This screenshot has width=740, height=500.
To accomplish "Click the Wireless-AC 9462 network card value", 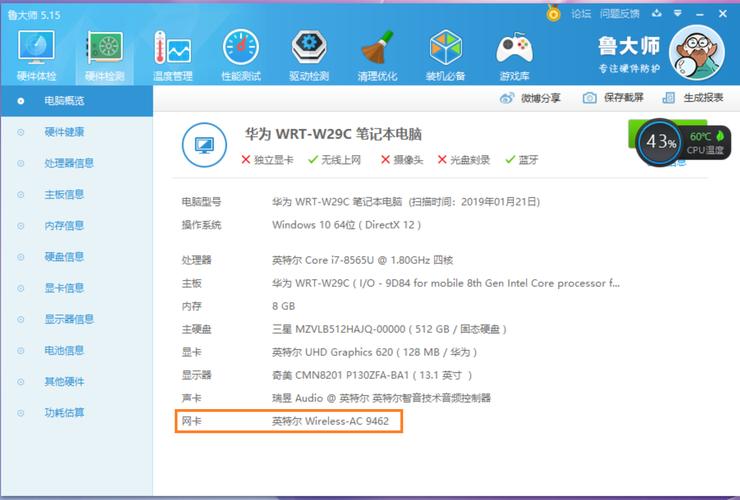I will 330,421.
